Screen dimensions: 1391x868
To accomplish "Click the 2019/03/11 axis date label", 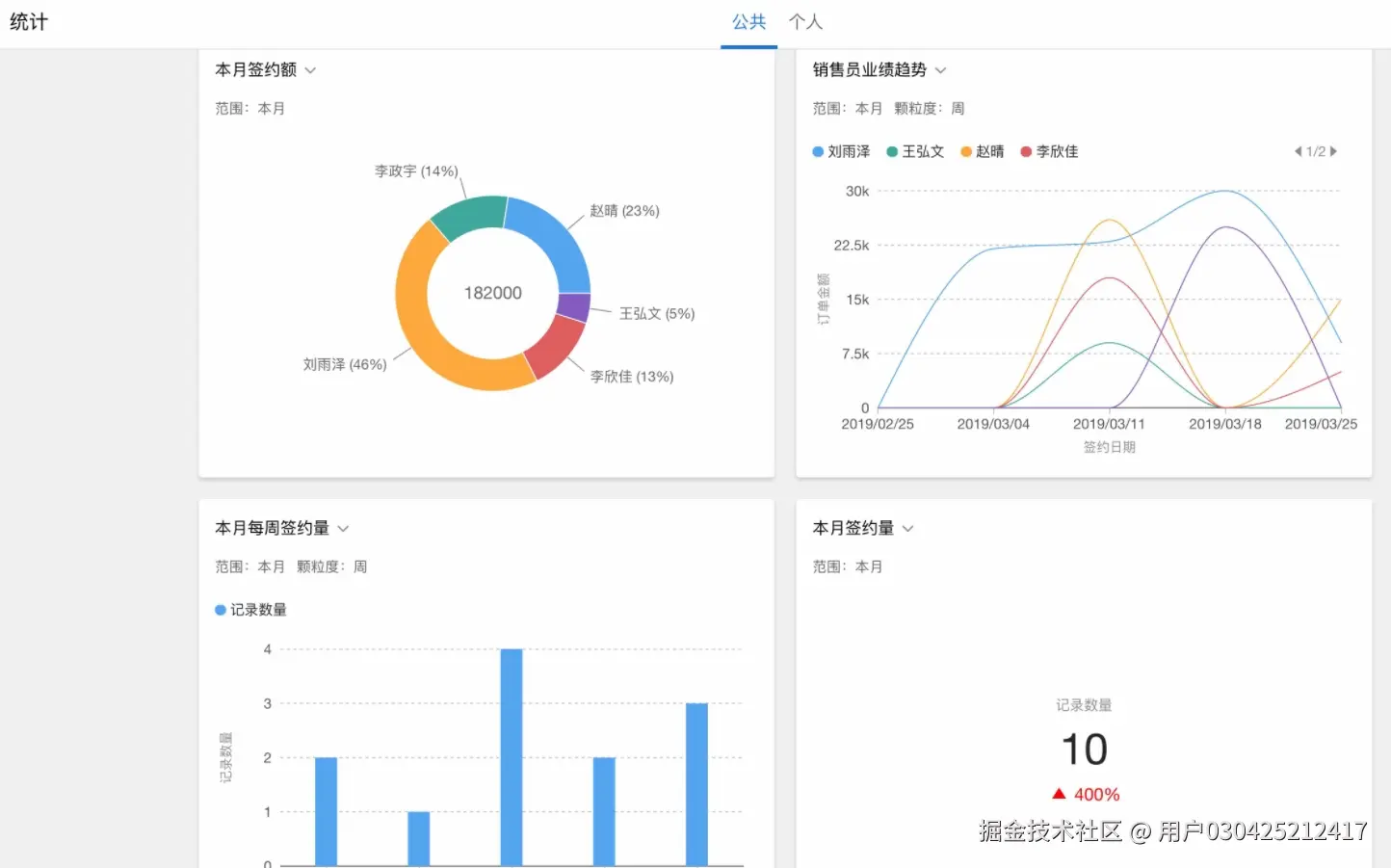I will tap(1109, 424).
